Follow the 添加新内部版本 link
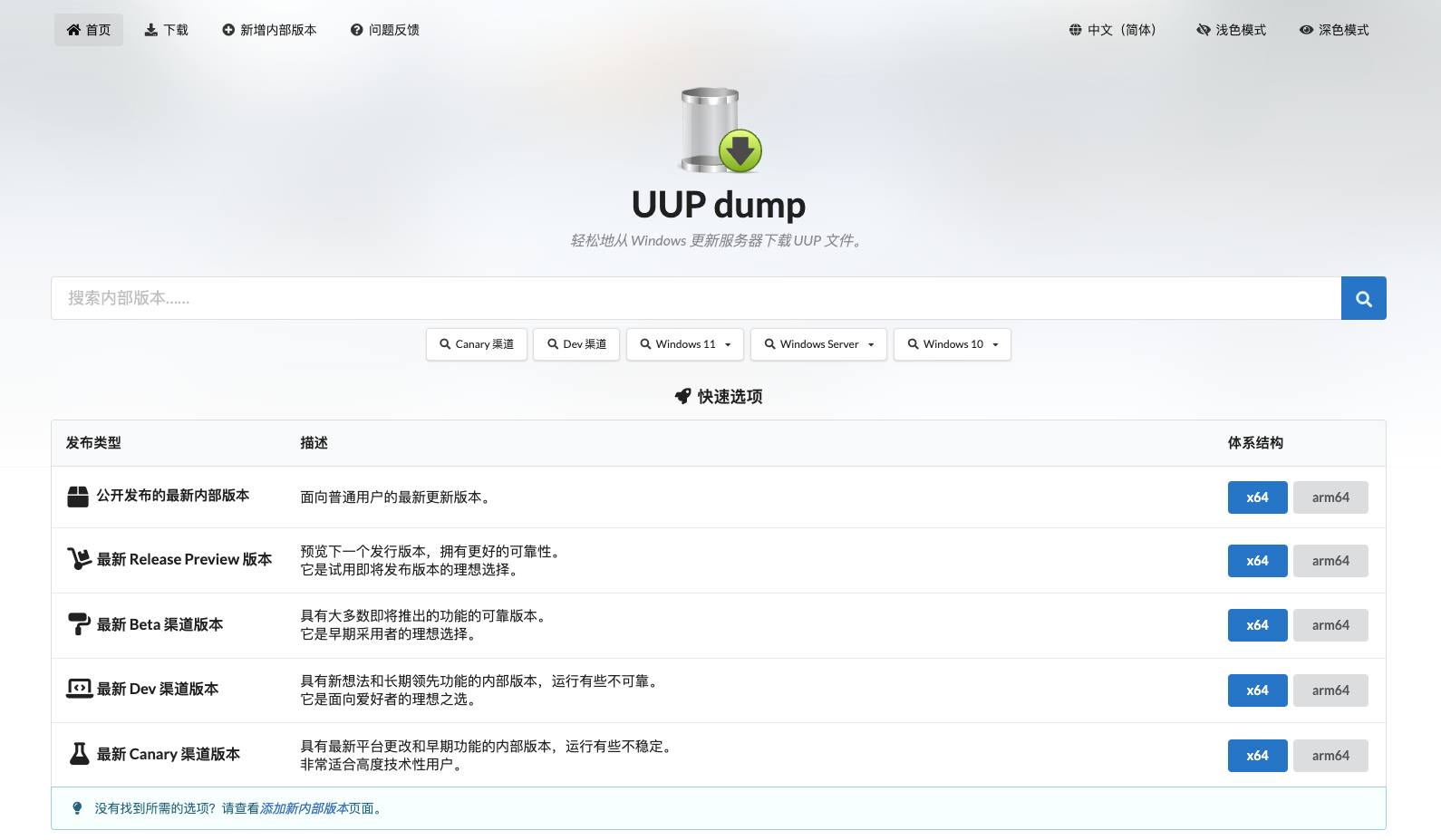The image size is (1441, 840). (x=305, y=808)
